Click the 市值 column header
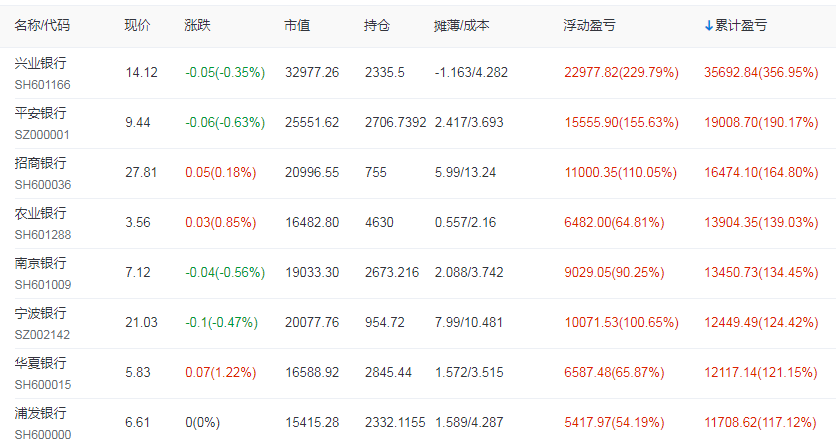Screen dimensions: 836x448 click(x=297, y=25)
